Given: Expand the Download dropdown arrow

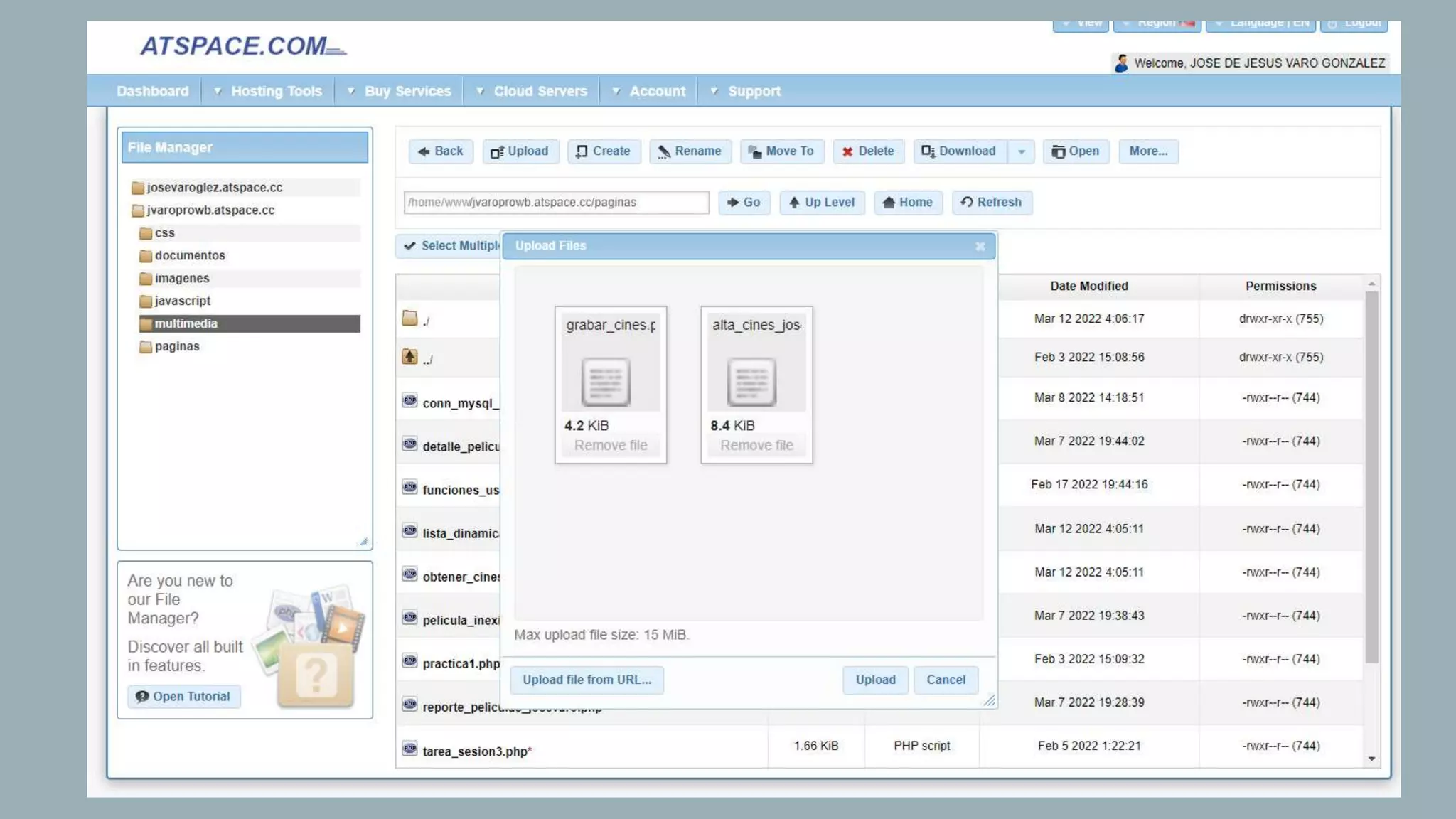Looking at the screenshot, I should [x=1022, y=151].
